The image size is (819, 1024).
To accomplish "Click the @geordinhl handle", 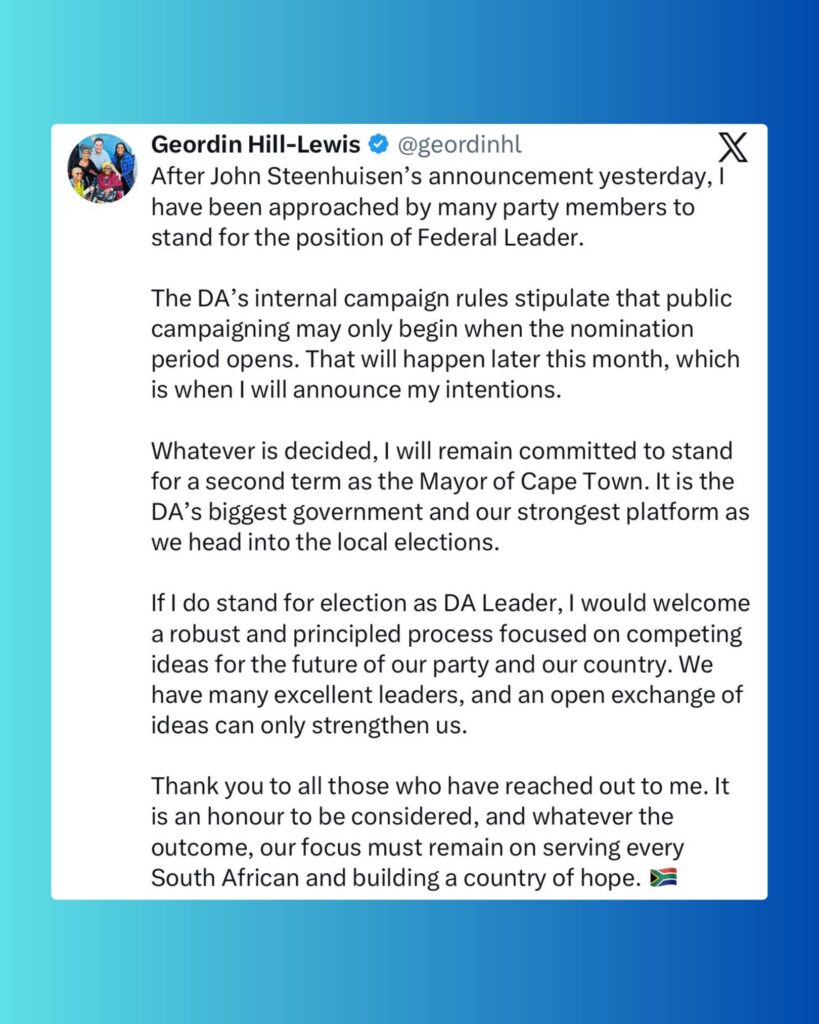I will coord(460,145).
